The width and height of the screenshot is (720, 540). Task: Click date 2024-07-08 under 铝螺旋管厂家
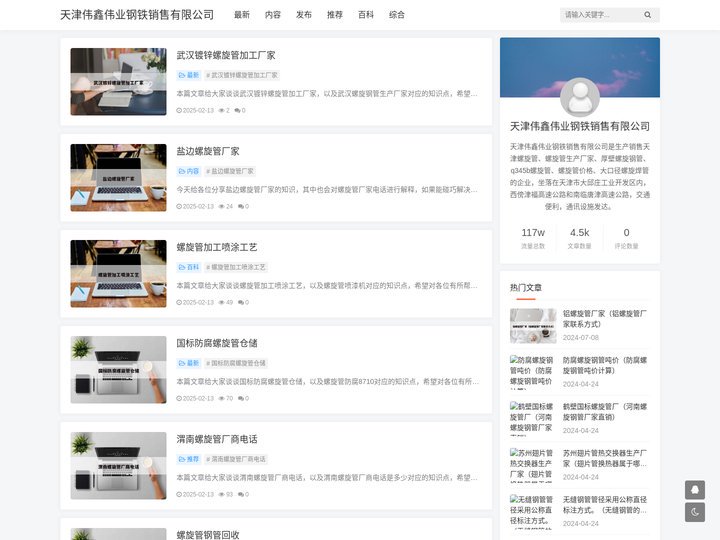click(x=581, y=338)
